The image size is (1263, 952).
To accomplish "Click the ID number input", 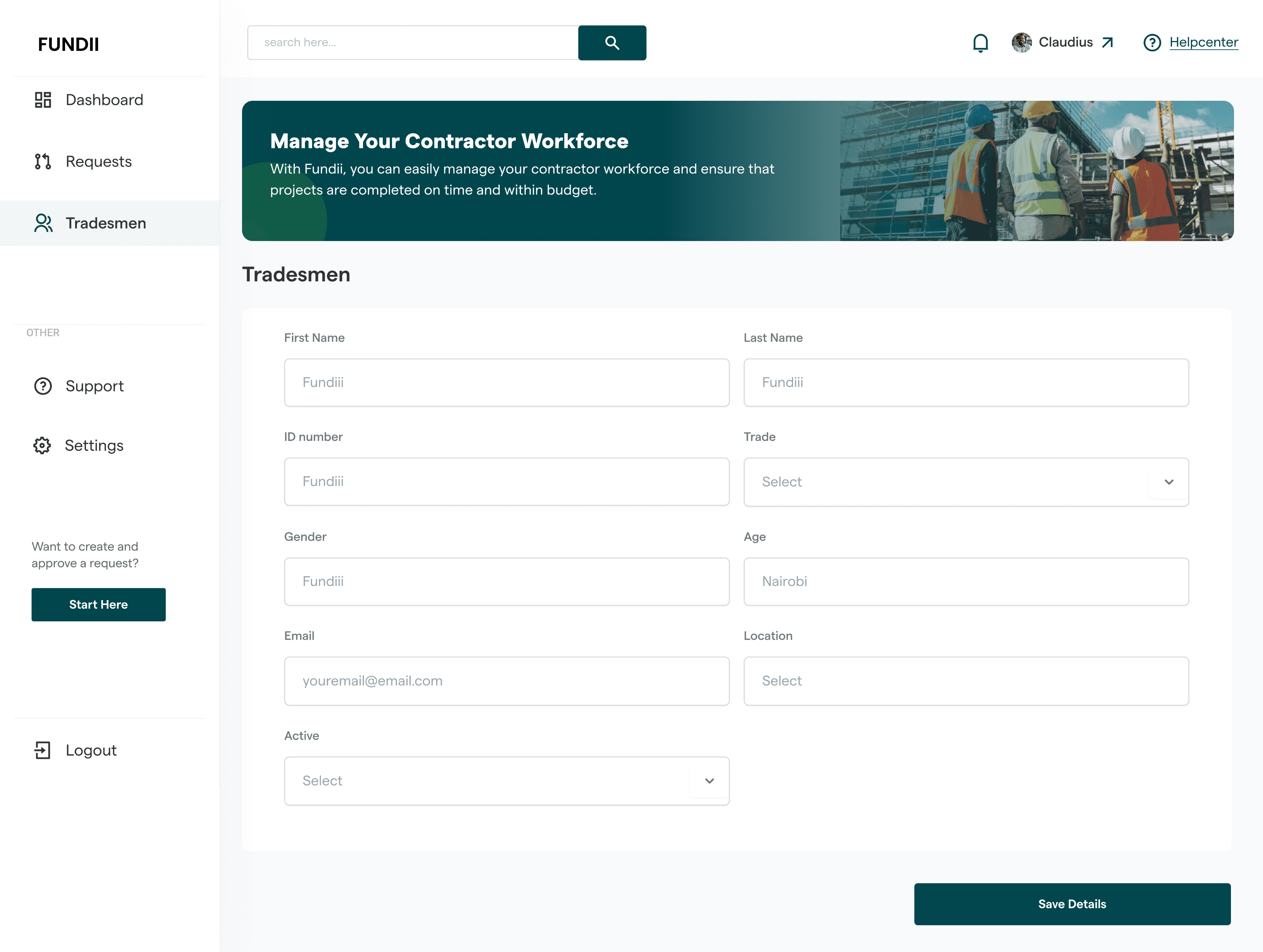I will pyautogui.click(x=507, y=482).
